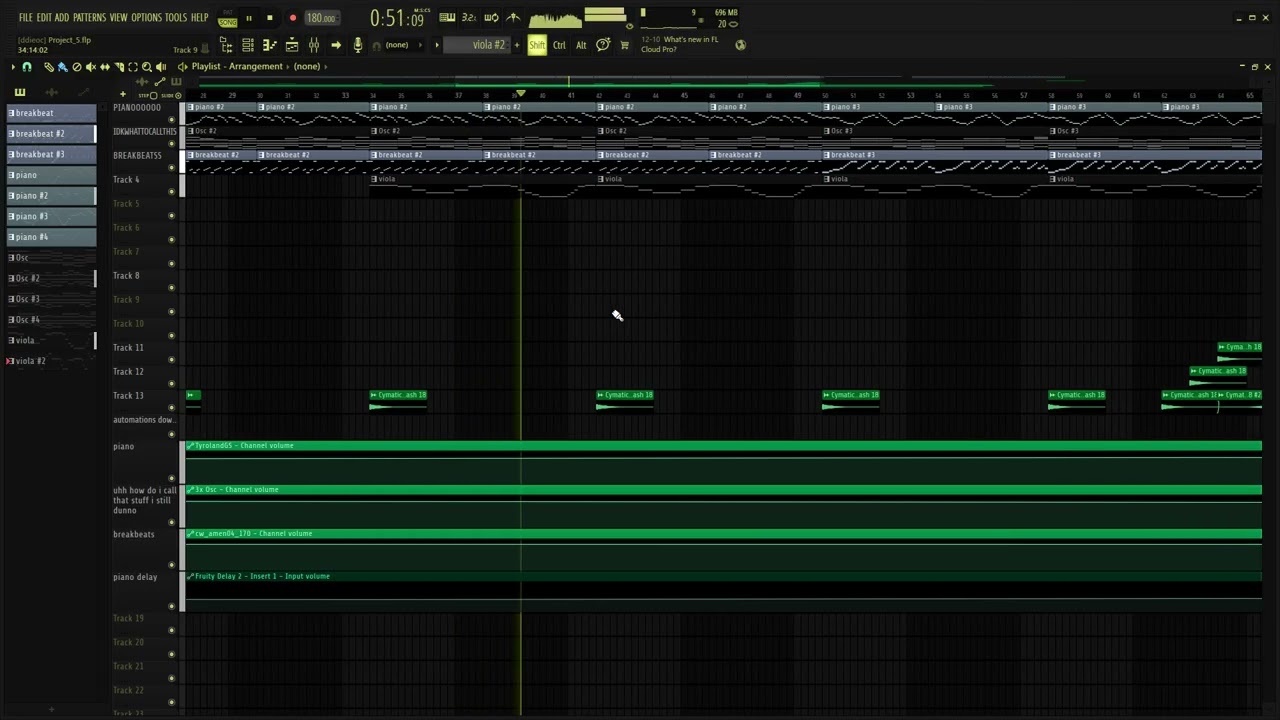Click the piano roll steps icon
The image size is (1280, 720).
pos(270,45)
